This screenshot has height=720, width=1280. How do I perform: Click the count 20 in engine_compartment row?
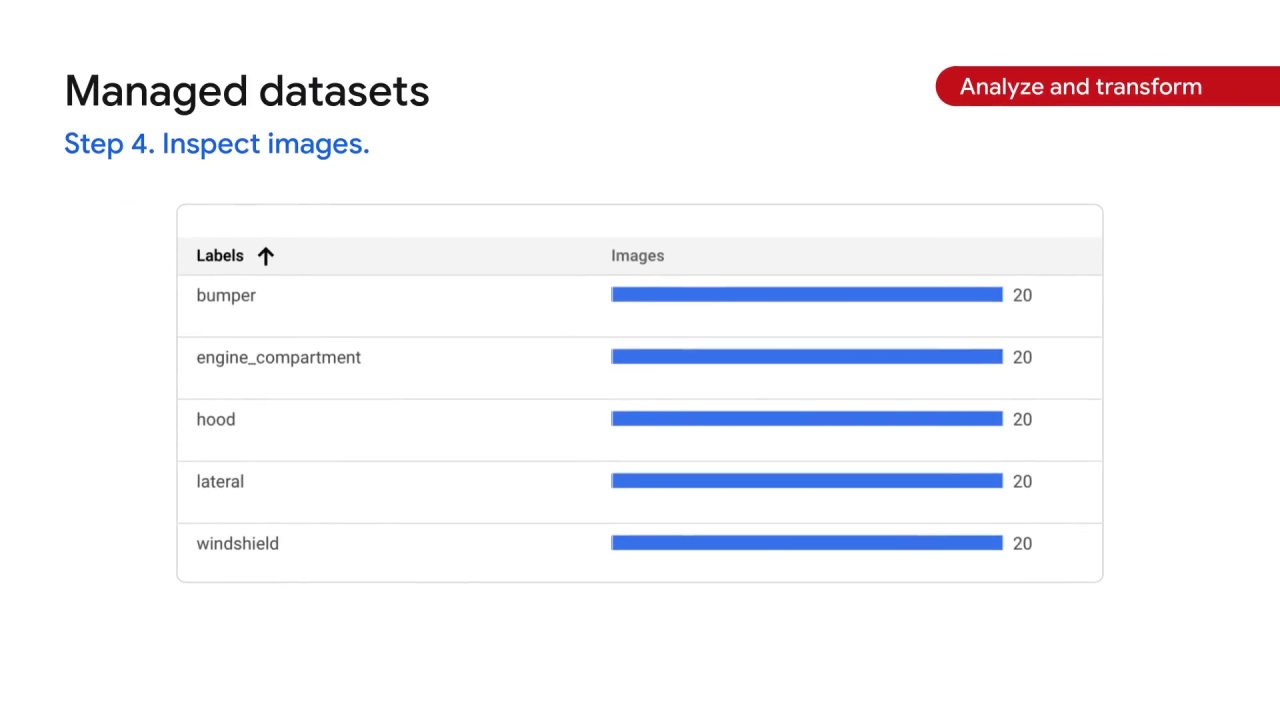click(x=1022, y=357)
